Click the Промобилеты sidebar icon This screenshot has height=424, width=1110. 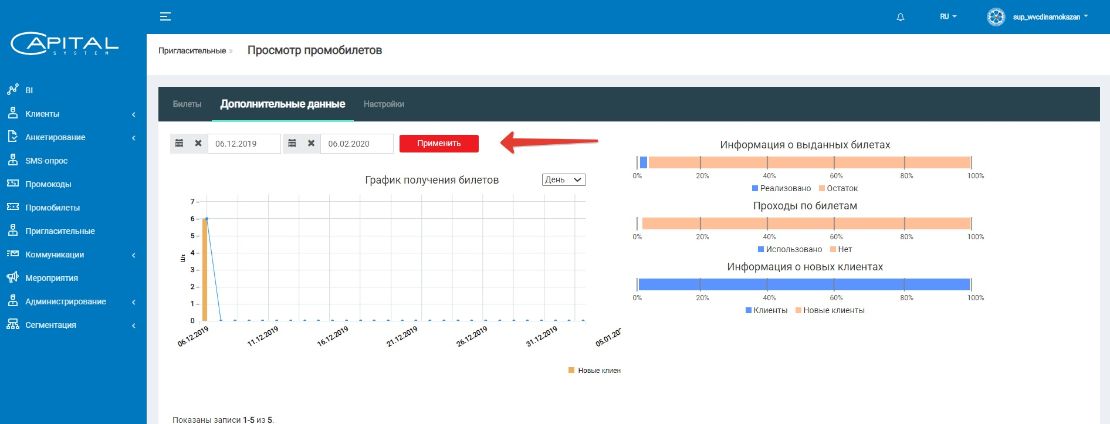[x=12, y=207]
